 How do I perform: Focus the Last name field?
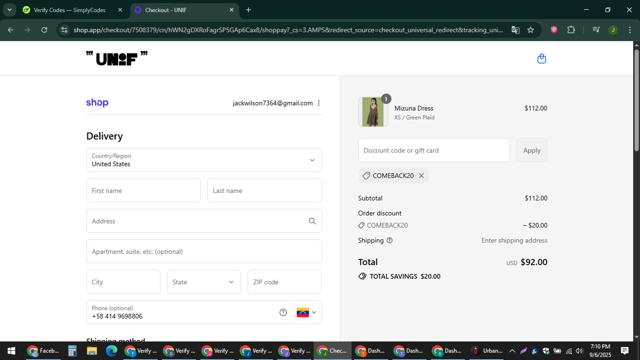click(264, 191)
